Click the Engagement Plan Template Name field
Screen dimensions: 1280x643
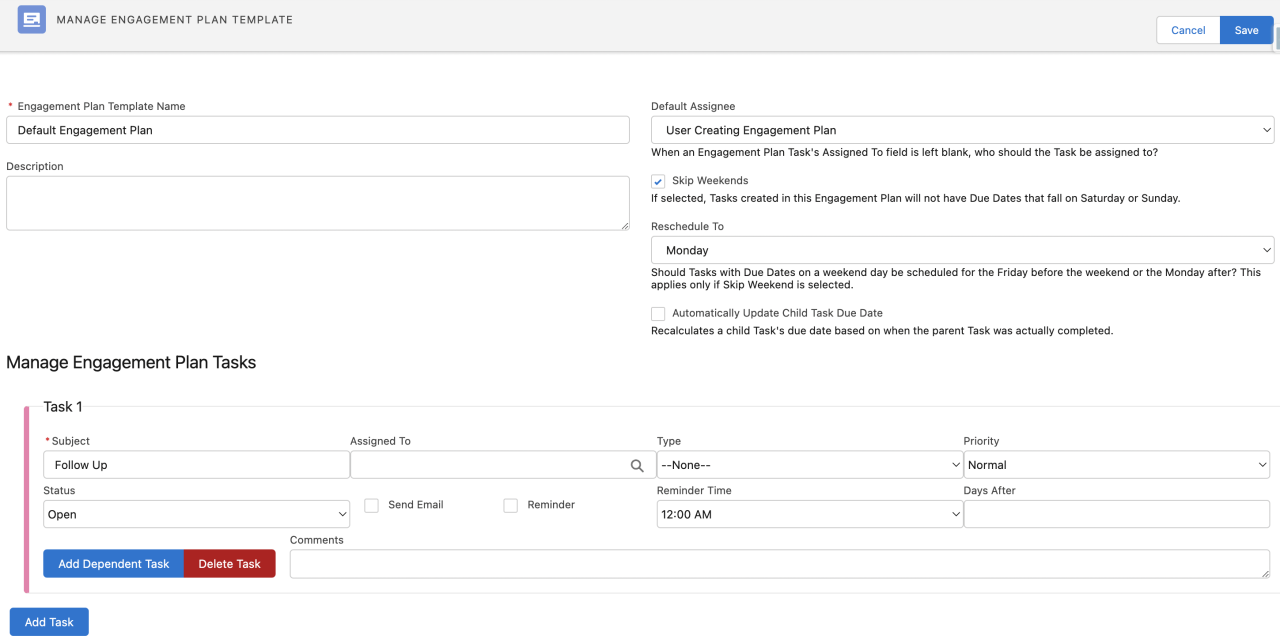point(318,130)
